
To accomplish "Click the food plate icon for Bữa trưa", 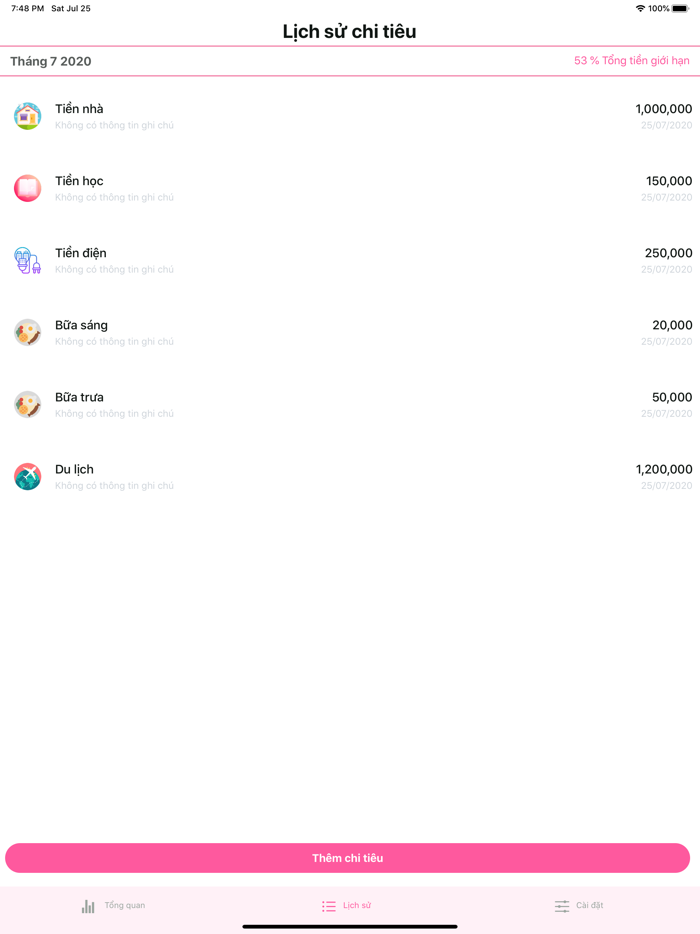I will pyautogui.click(x=28, y=404).
